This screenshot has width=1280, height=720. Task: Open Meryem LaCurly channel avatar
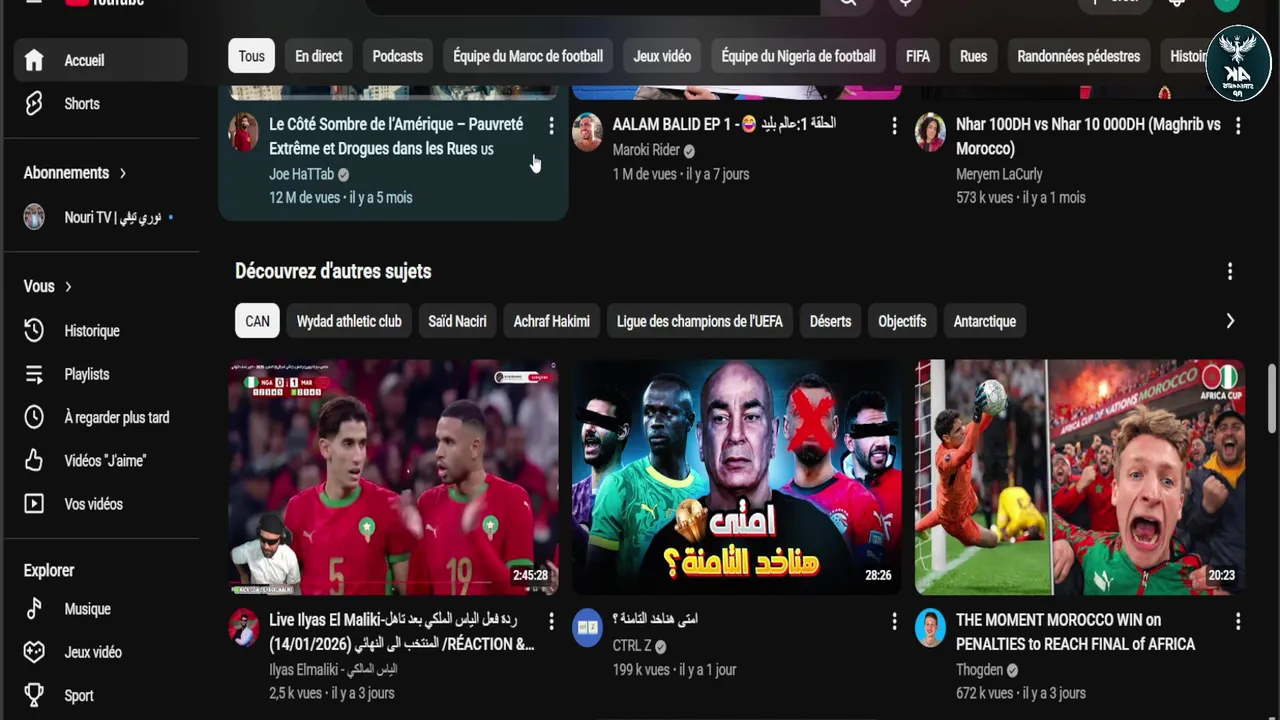click(930, 132)
